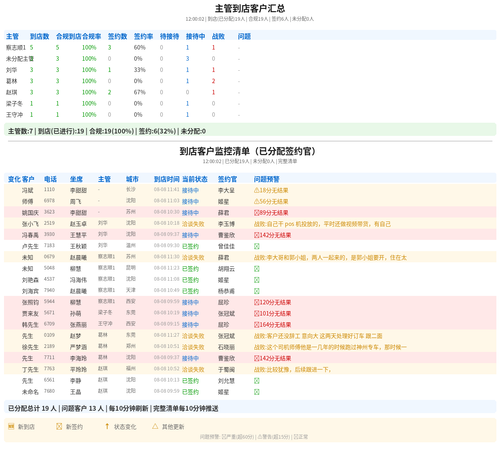Click the 战败:比较犹豫 note text
Viewport: 500px width, 459px height.
pyautogui.click(x=292, y=370)
